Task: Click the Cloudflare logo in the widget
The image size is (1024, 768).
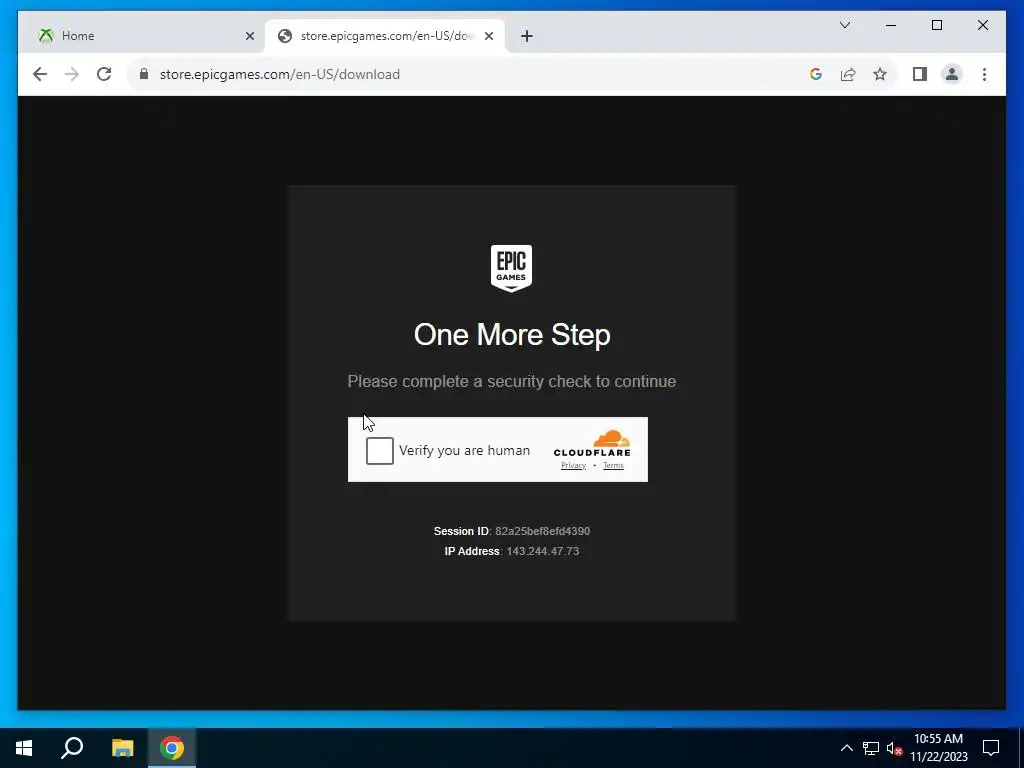Action: (592, 443)
